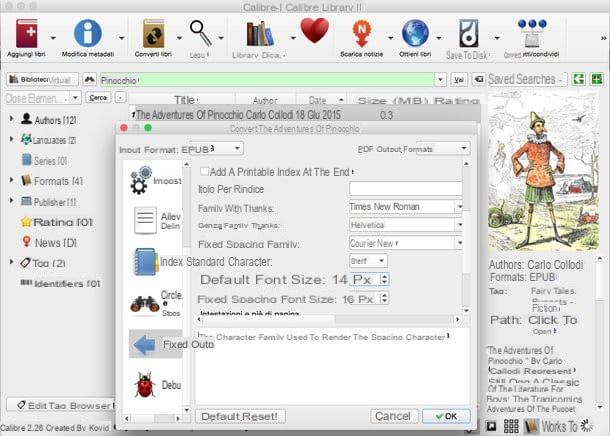The width and height of the screenshot is (610, 436).
Task: Click the magnifying glass read icon
Action: click(201, 33)
